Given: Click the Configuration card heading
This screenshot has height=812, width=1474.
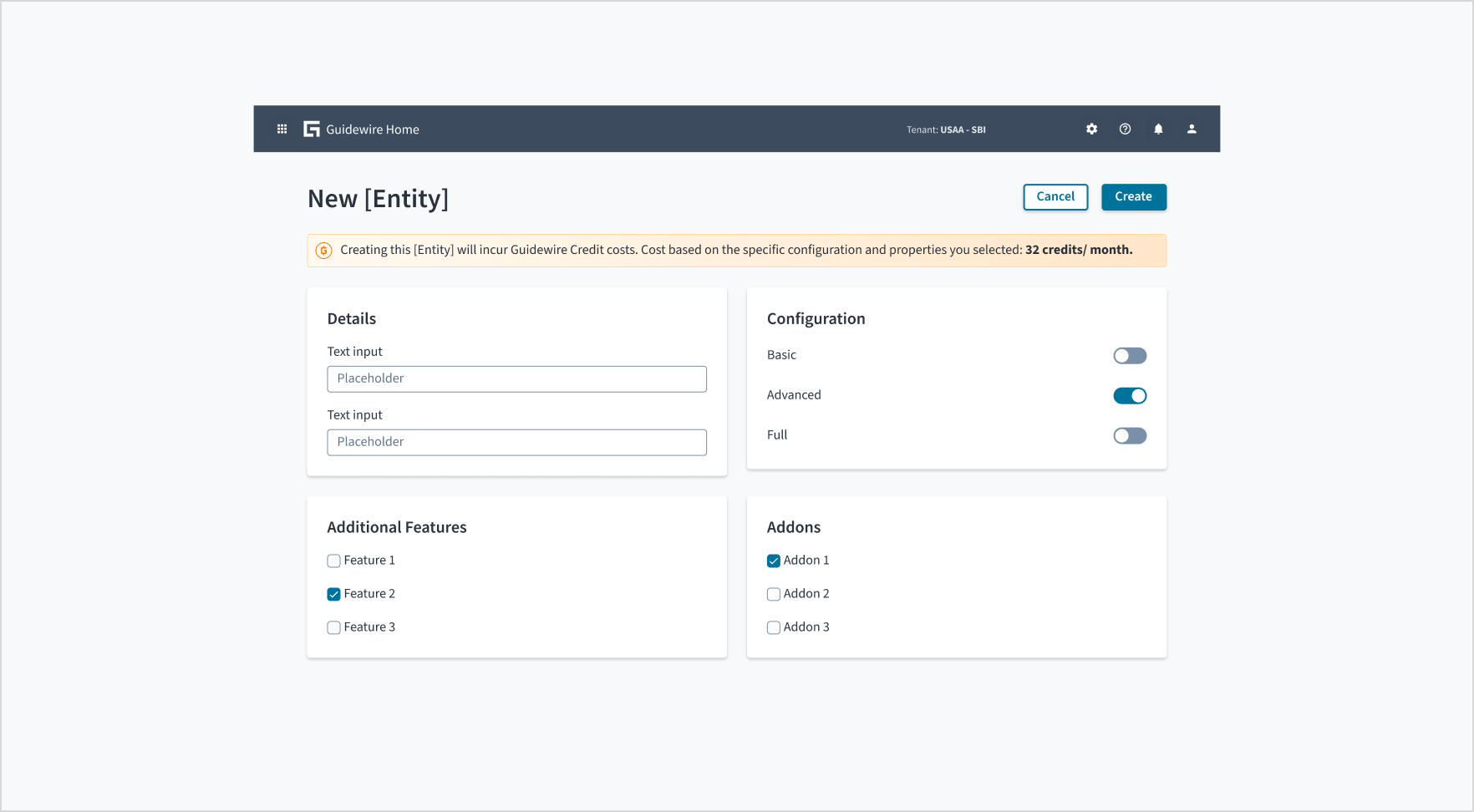Looking at the screenshot, I should click(816, 319).
